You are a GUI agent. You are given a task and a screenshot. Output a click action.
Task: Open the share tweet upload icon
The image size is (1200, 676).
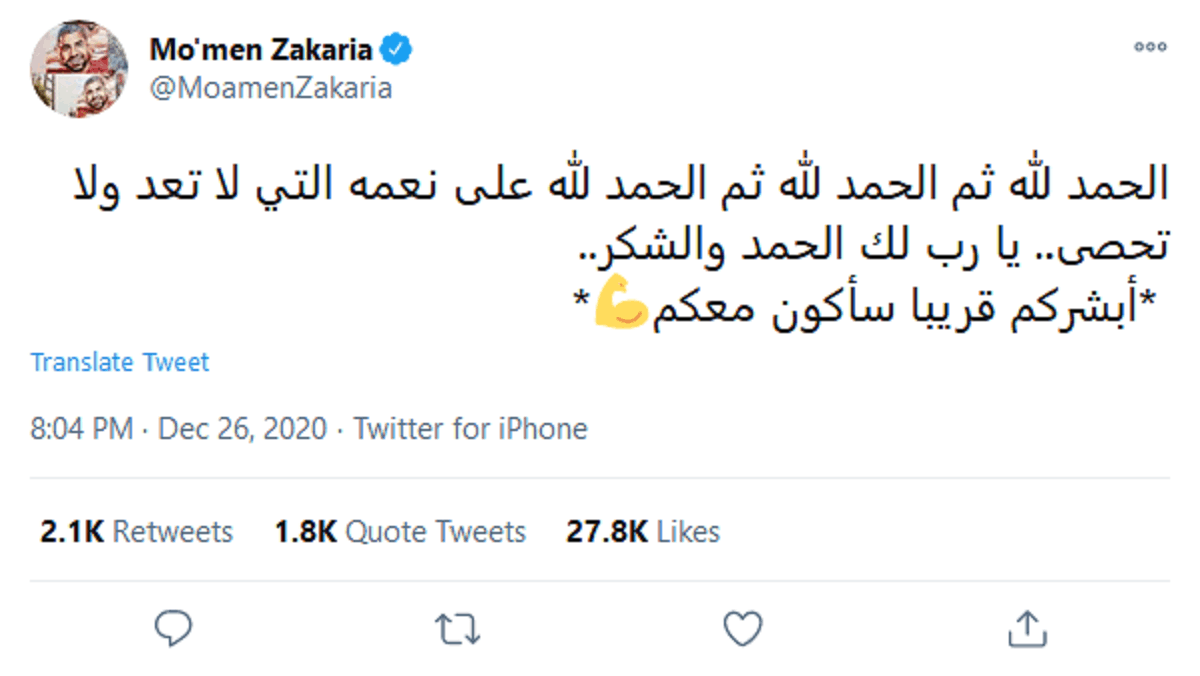click(x=1026, y=628)
